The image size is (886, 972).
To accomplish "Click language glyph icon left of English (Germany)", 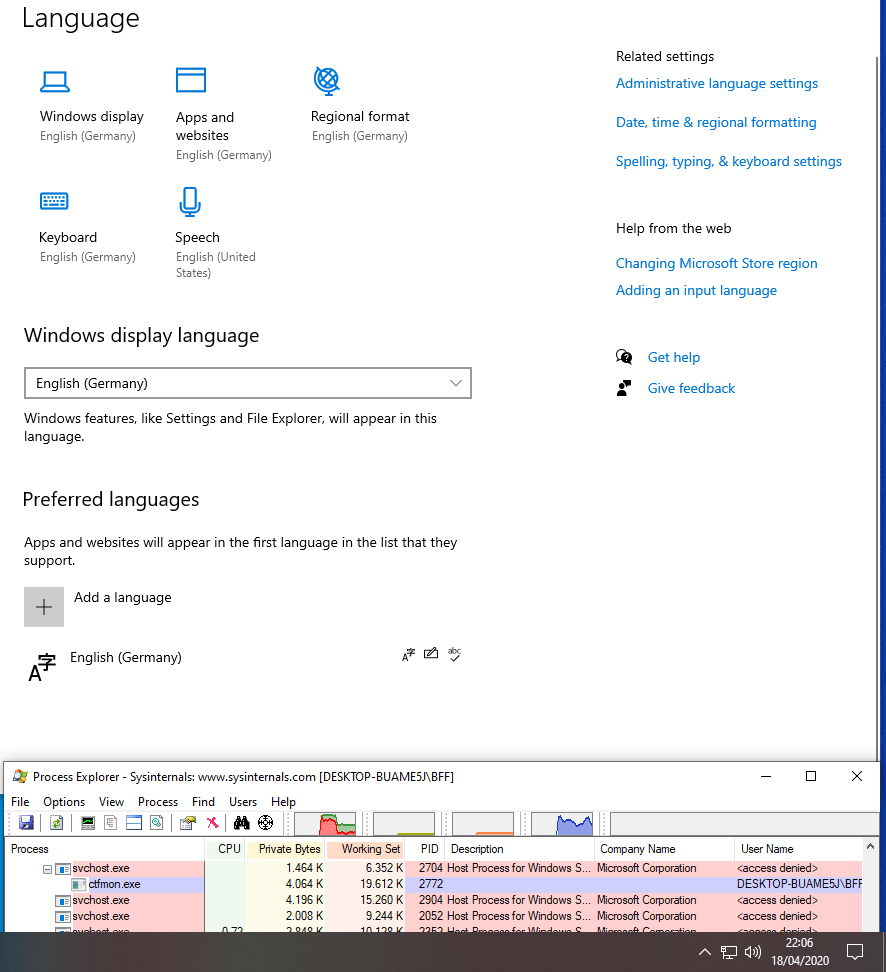I will (42, 667).
